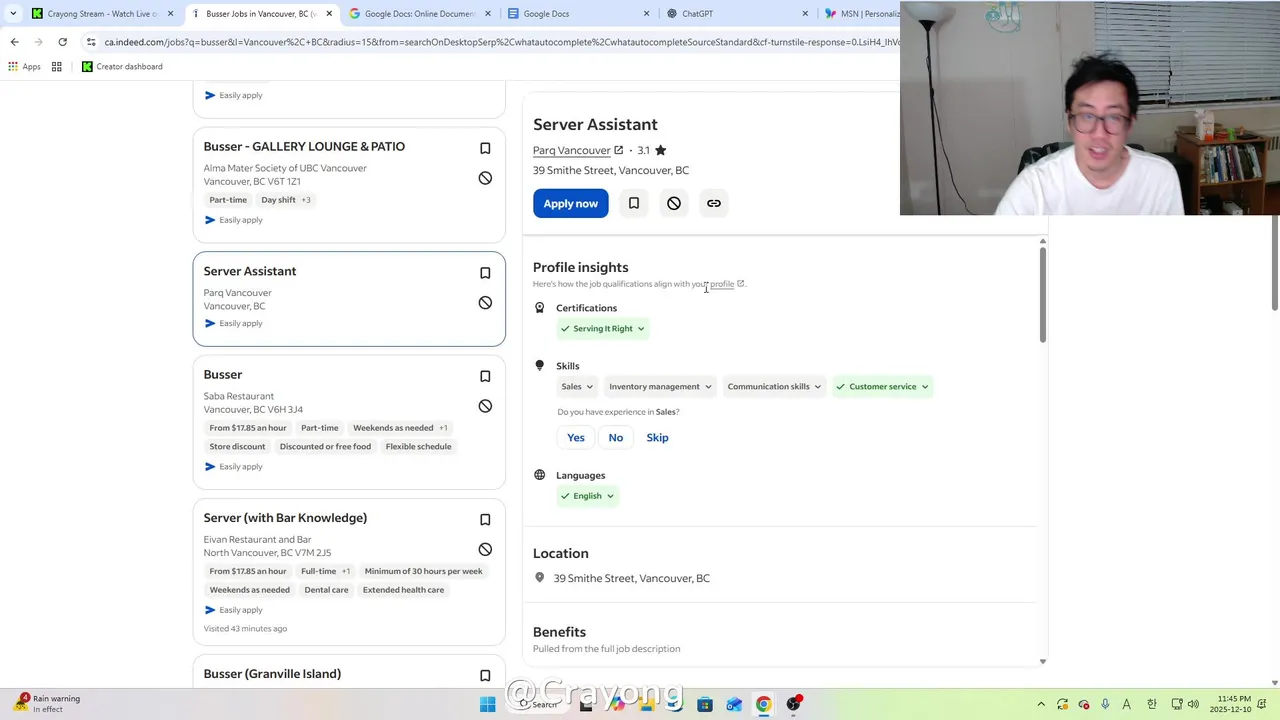The image size is (1280, 720).
Task: Mark Gallery Lounge & Patio job not interested
Action: tap(485, 178)
